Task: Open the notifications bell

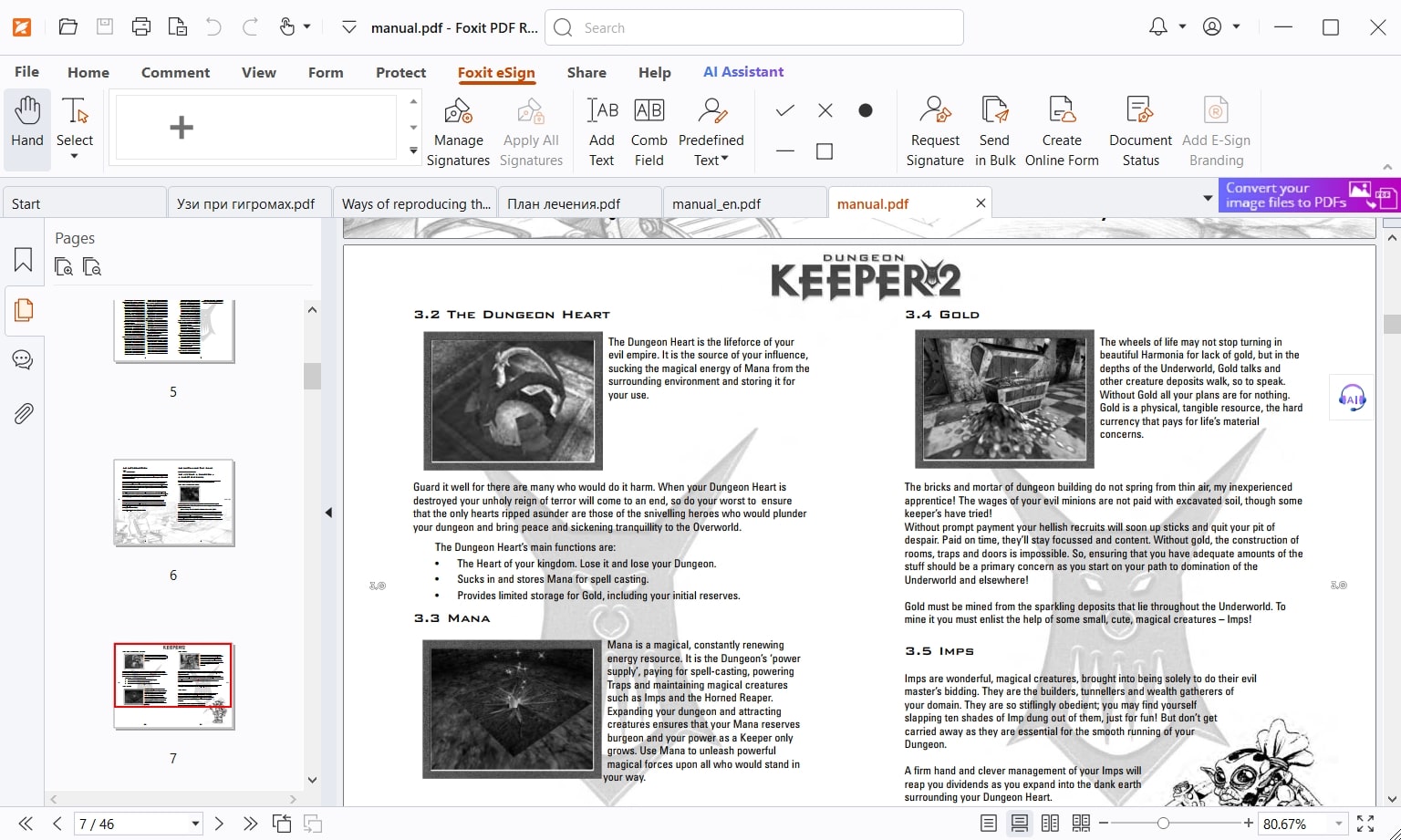Action: point(1158,27)
